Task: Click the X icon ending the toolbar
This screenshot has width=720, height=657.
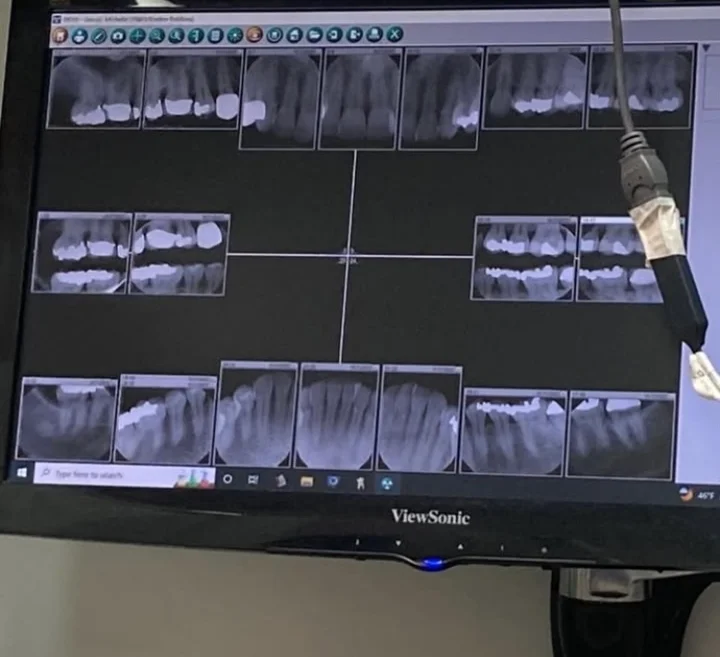Action: point(395,35)
